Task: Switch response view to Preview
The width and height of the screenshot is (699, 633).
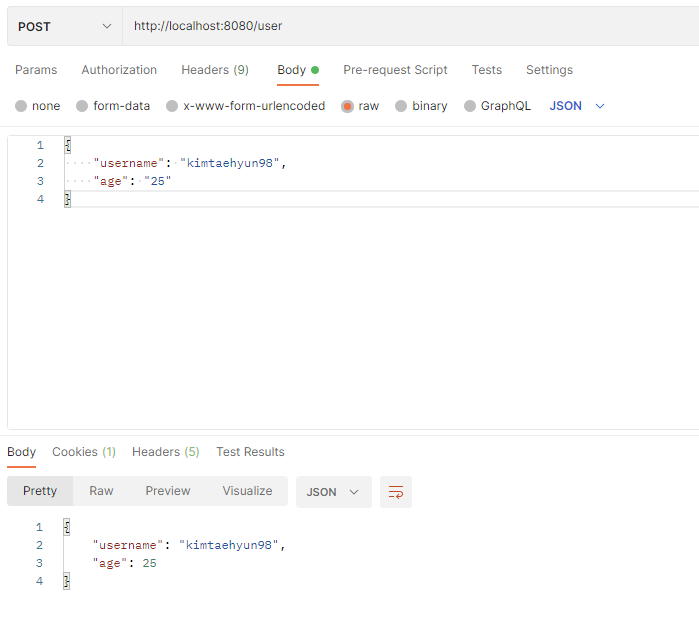Action: coord(168,491)
